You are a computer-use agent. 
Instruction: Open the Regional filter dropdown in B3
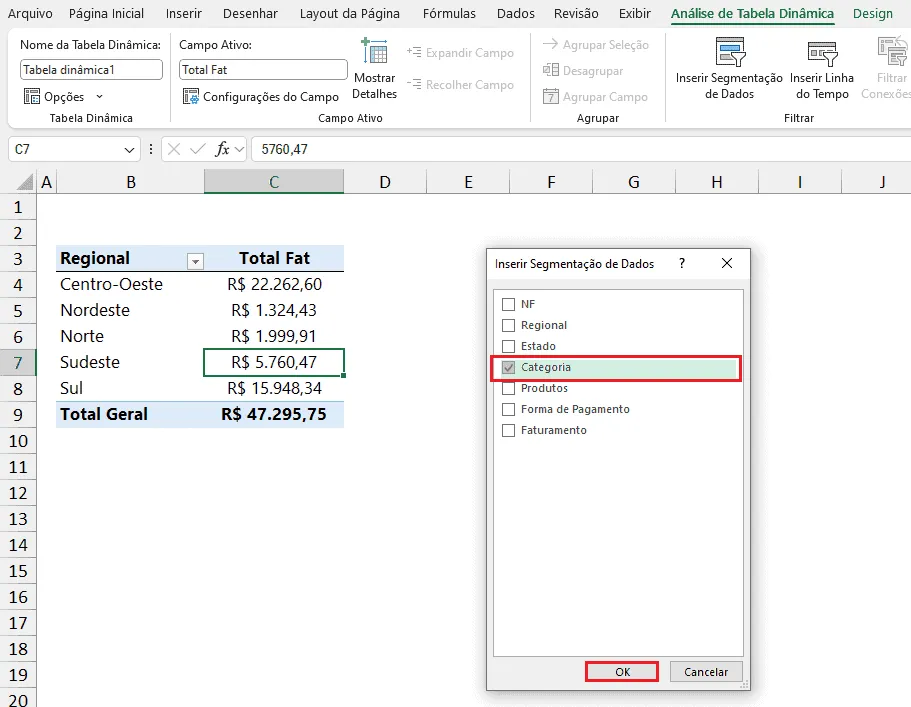(195, 261)
